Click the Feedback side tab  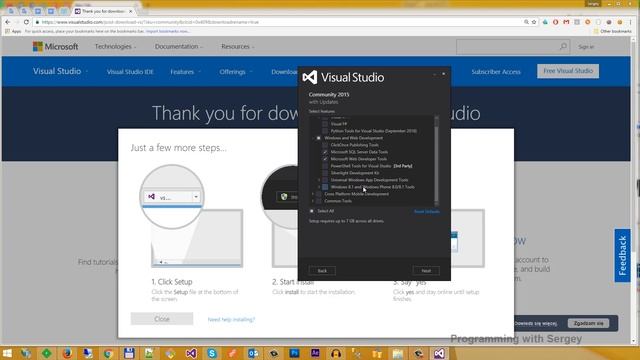click(x=622, y=256)
